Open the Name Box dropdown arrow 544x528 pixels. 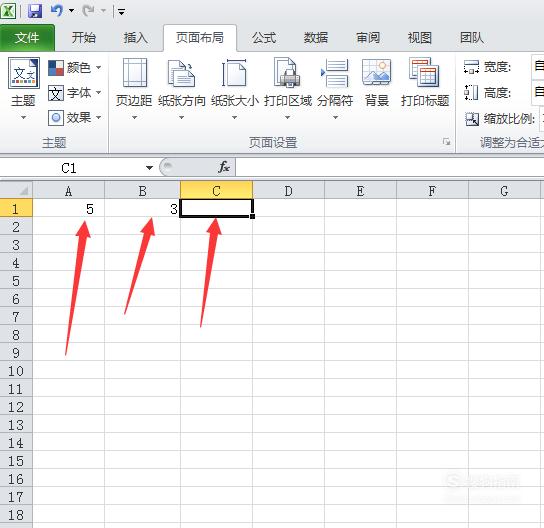coord(150,168)
